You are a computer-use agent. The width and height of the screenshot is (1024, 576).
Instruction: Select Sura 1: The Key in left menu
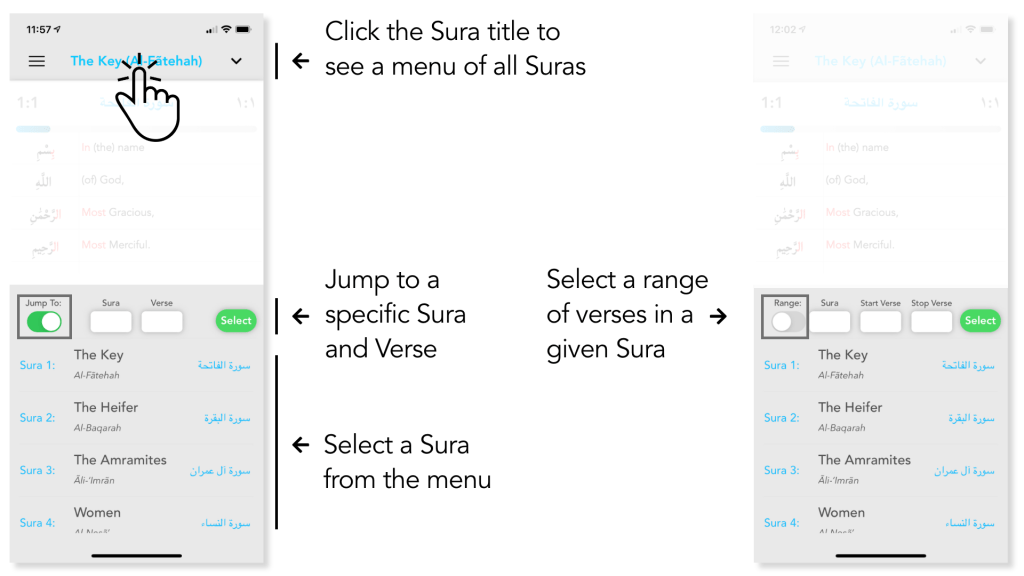click(x=135, y=365)
